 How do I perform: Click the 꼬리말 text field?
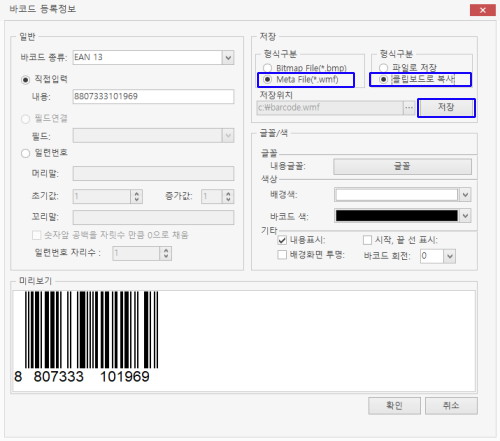point(153,217)
